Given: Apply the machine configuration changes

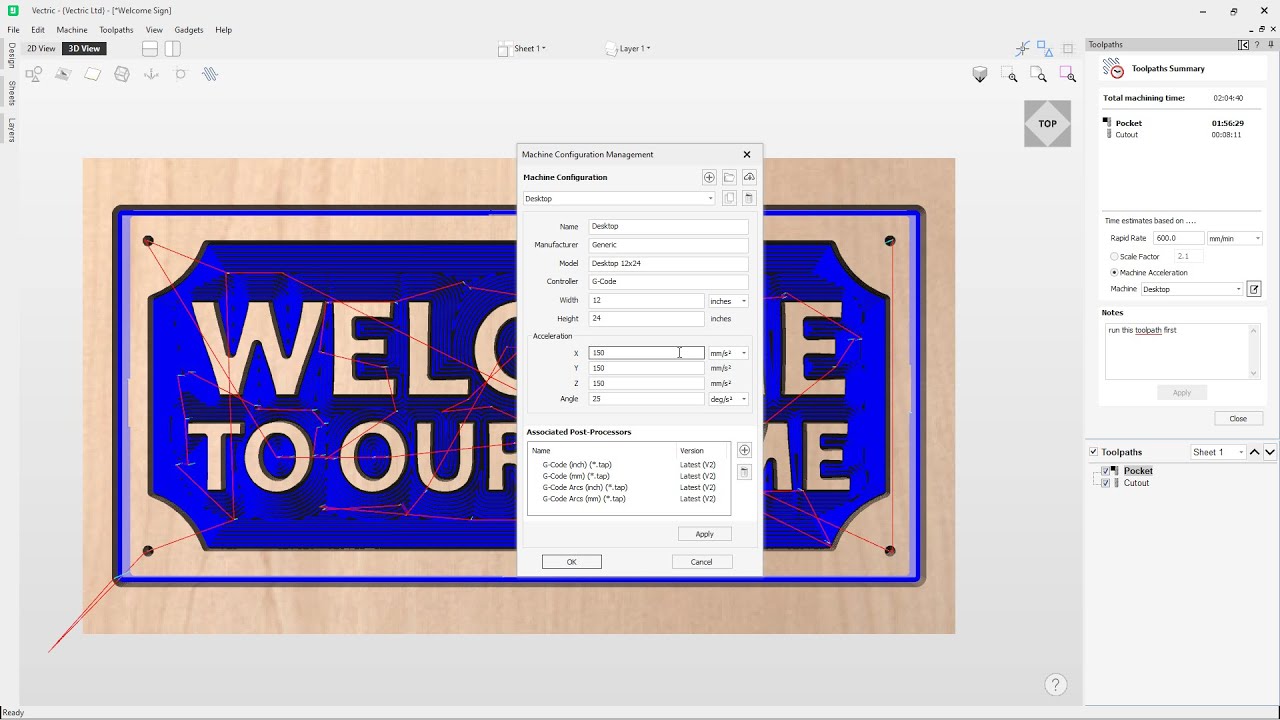Looking at the screenshot, I should (705, 534).
